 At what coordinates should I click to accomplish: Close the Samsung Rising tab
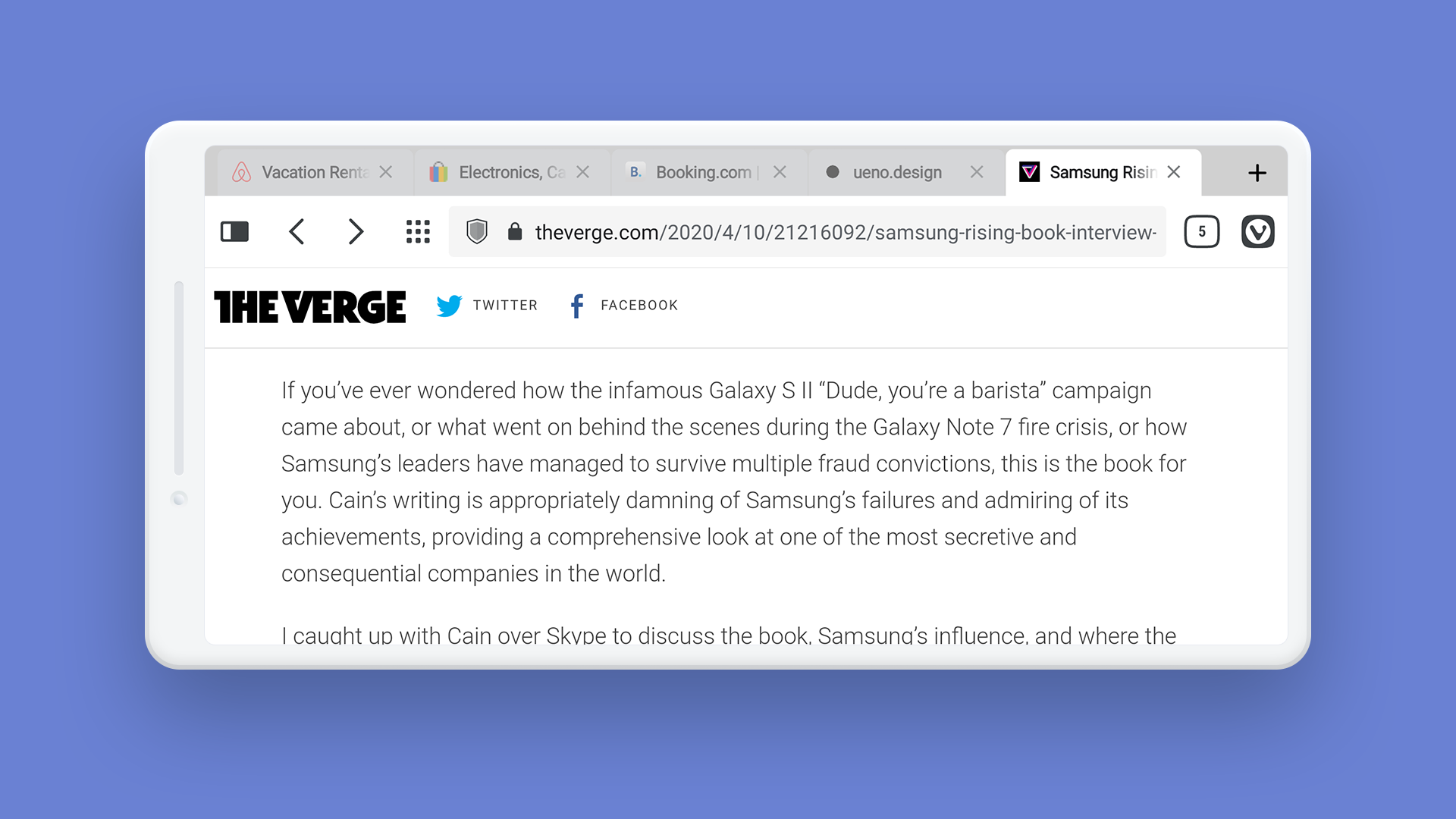(x=1174, y=172)
